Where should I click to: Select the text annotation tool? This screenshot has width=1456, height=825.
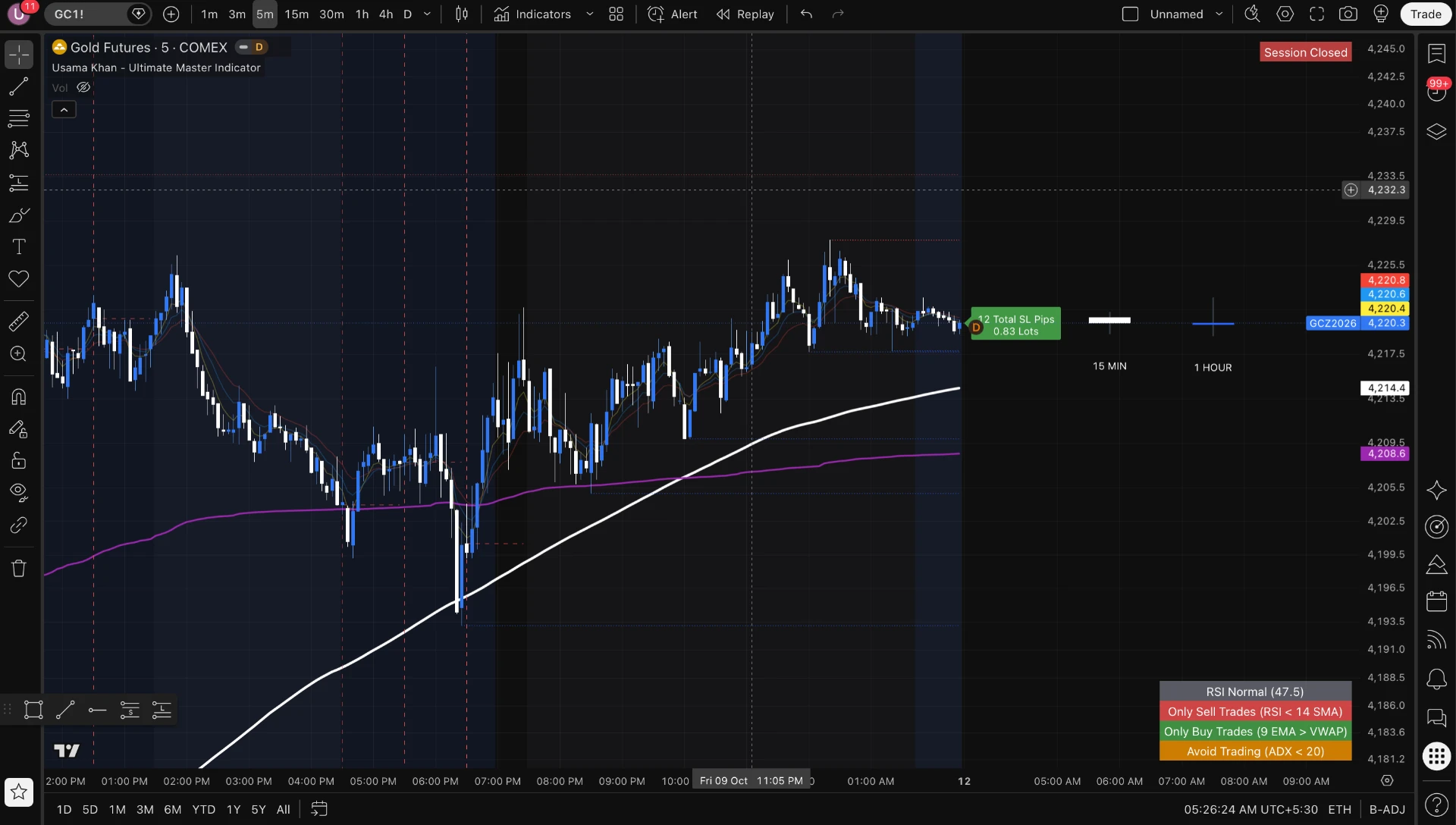coord(19,246)
